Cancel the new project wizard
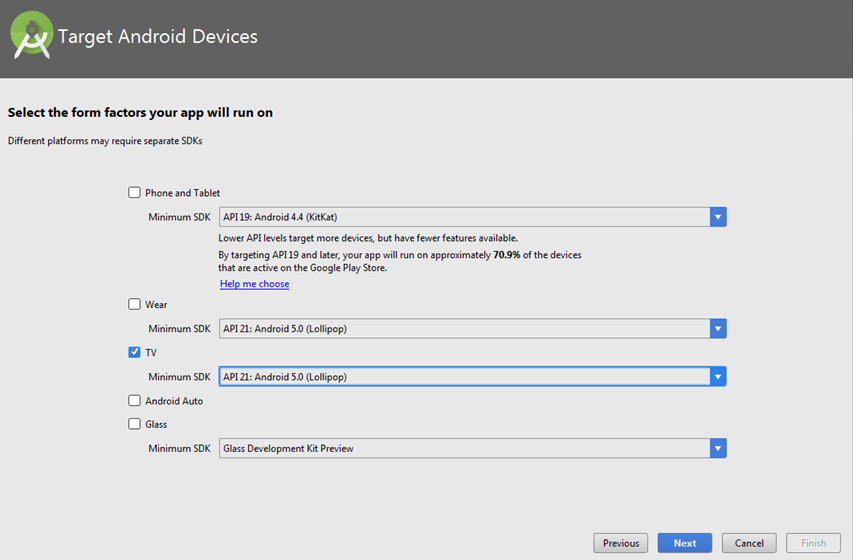Screen dimensions: 853x560 click(x=749, y=543)
